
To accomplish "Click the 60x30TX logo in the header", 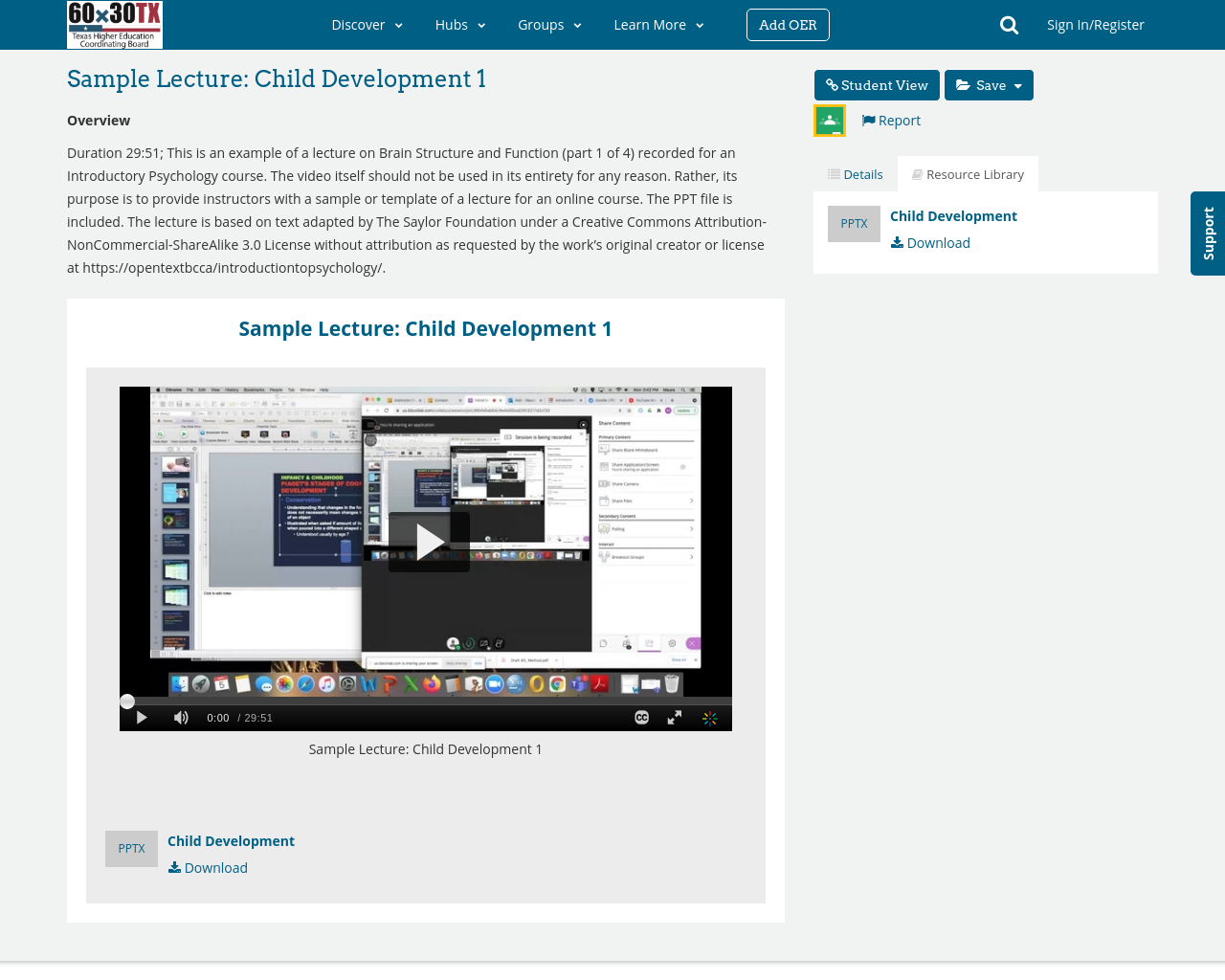I will tap(114, 25).
